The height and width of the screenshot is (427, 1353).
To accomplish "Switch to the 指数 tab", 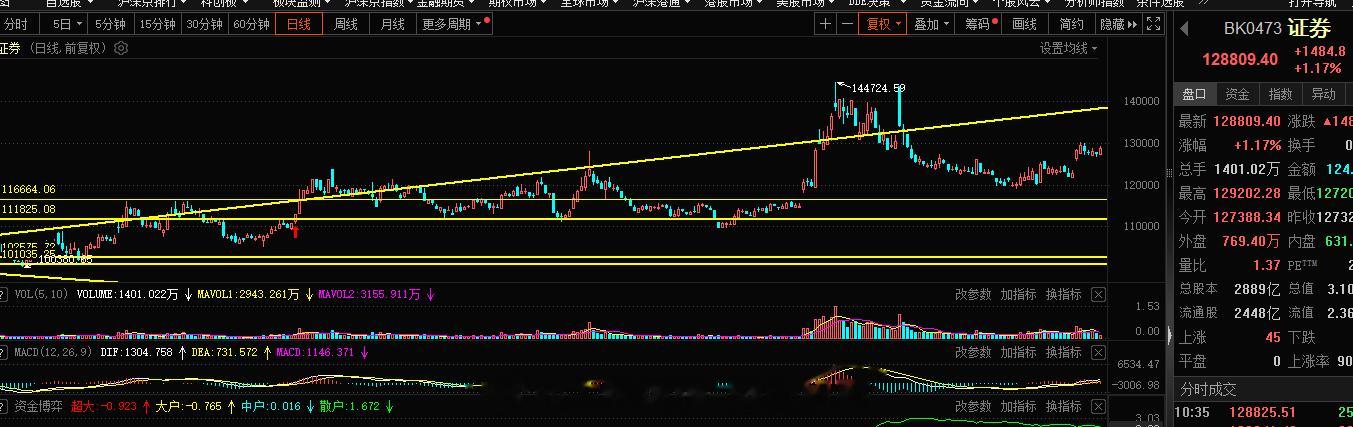I will [x=1281, y=94].
